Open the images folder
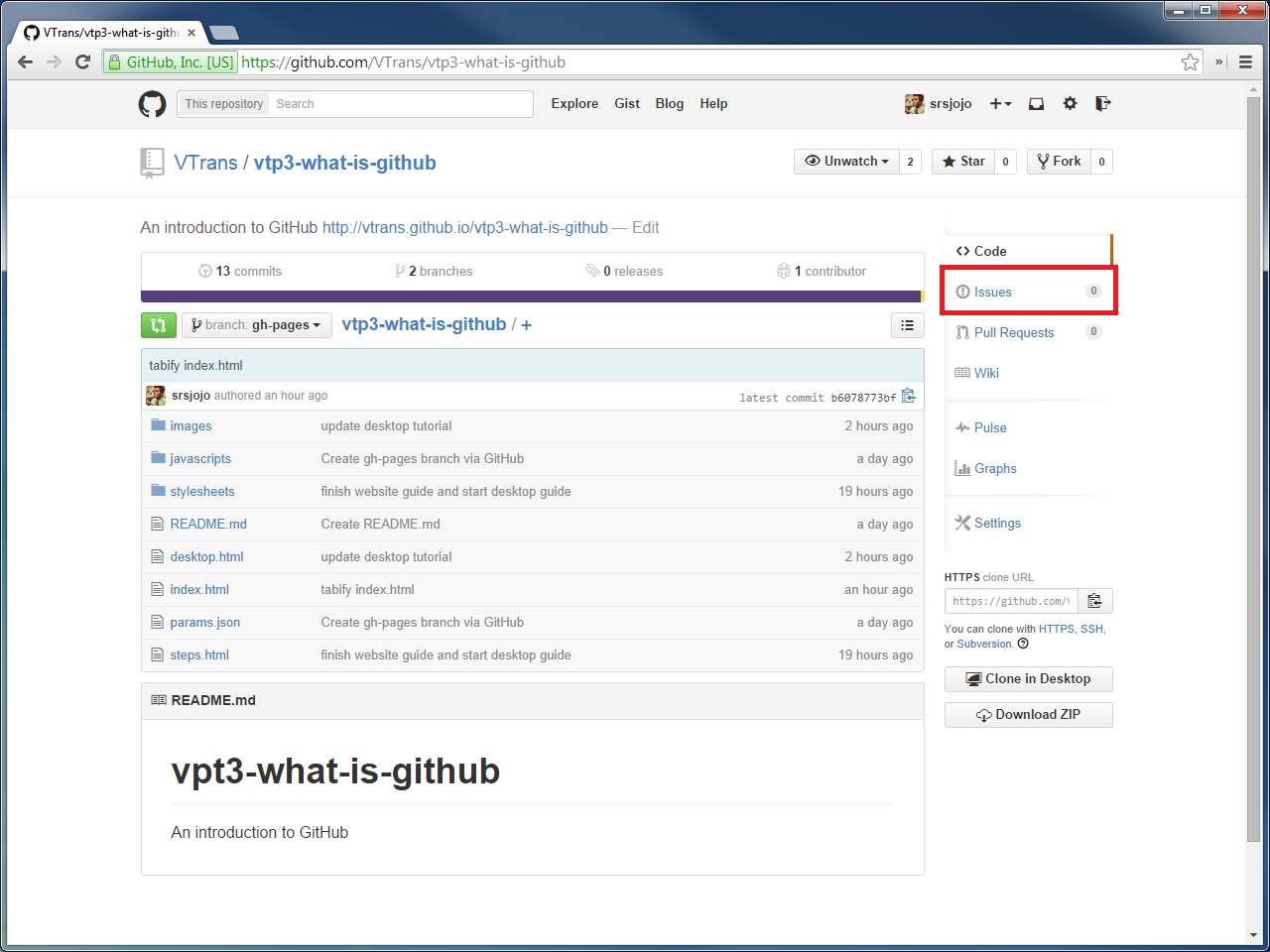This screenshot has width=1270, height=952. pos(190,425)
